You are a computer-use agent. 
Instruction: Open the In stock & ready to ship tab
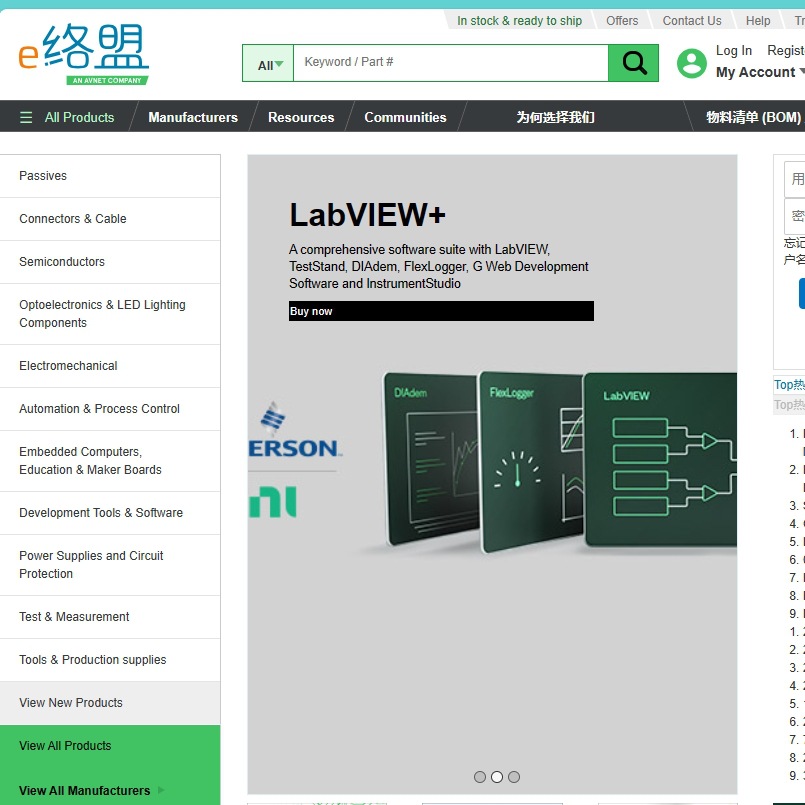click(x=519, y=21)
